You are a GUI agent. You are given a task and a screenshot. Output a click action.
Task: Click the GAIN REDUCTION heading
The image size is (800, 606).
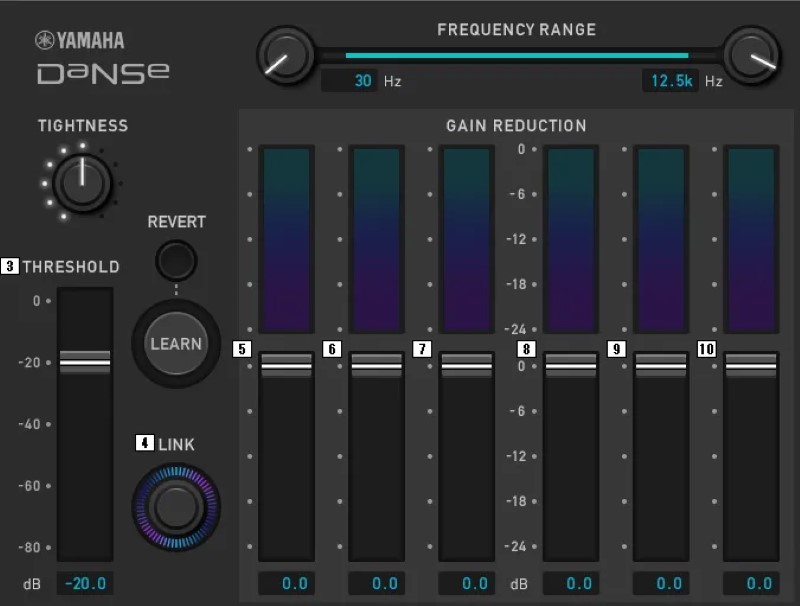(x=516, y=126)
